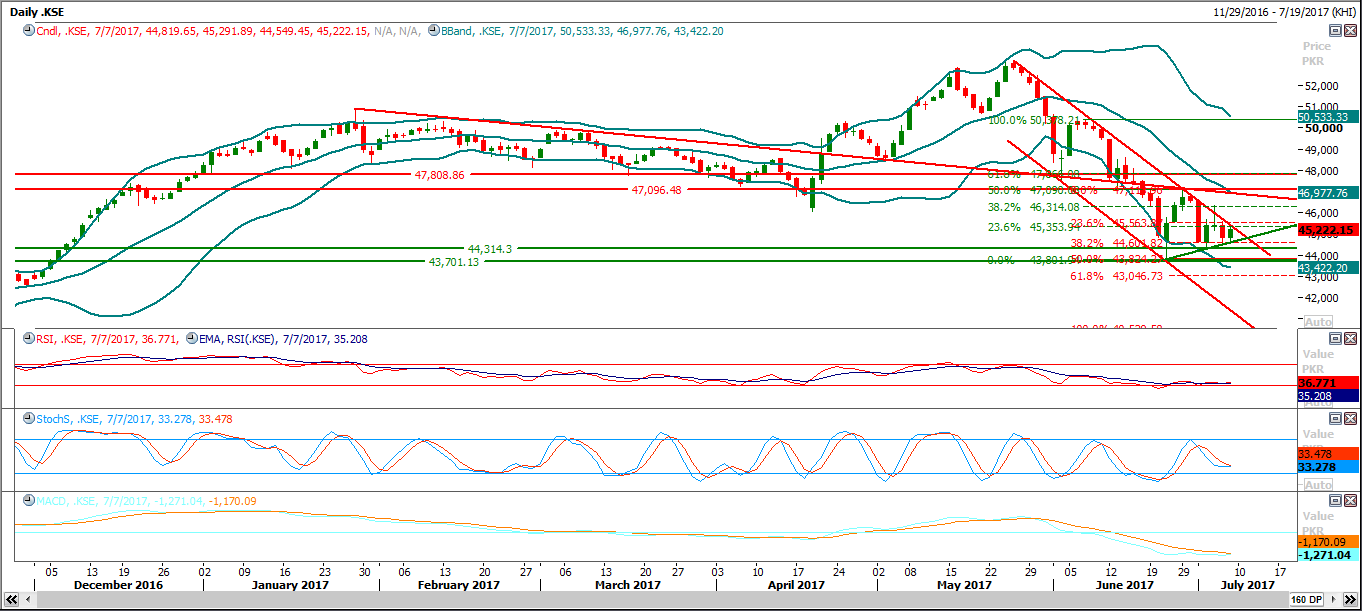Close the MACD indicator pane
The width and height of the screenshot is (1362, 611).
[1350, 500]
